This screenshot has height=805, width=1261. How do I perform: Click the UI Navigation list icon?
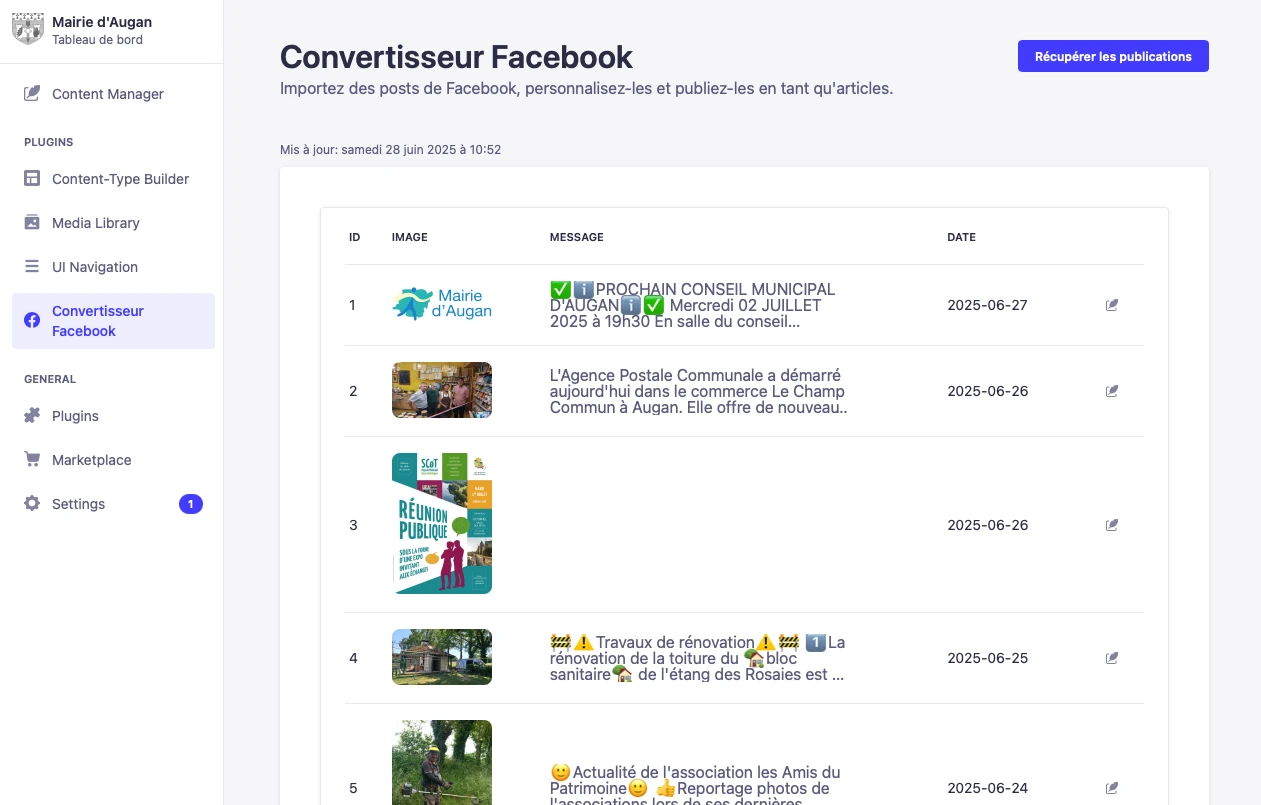[32, 267]
